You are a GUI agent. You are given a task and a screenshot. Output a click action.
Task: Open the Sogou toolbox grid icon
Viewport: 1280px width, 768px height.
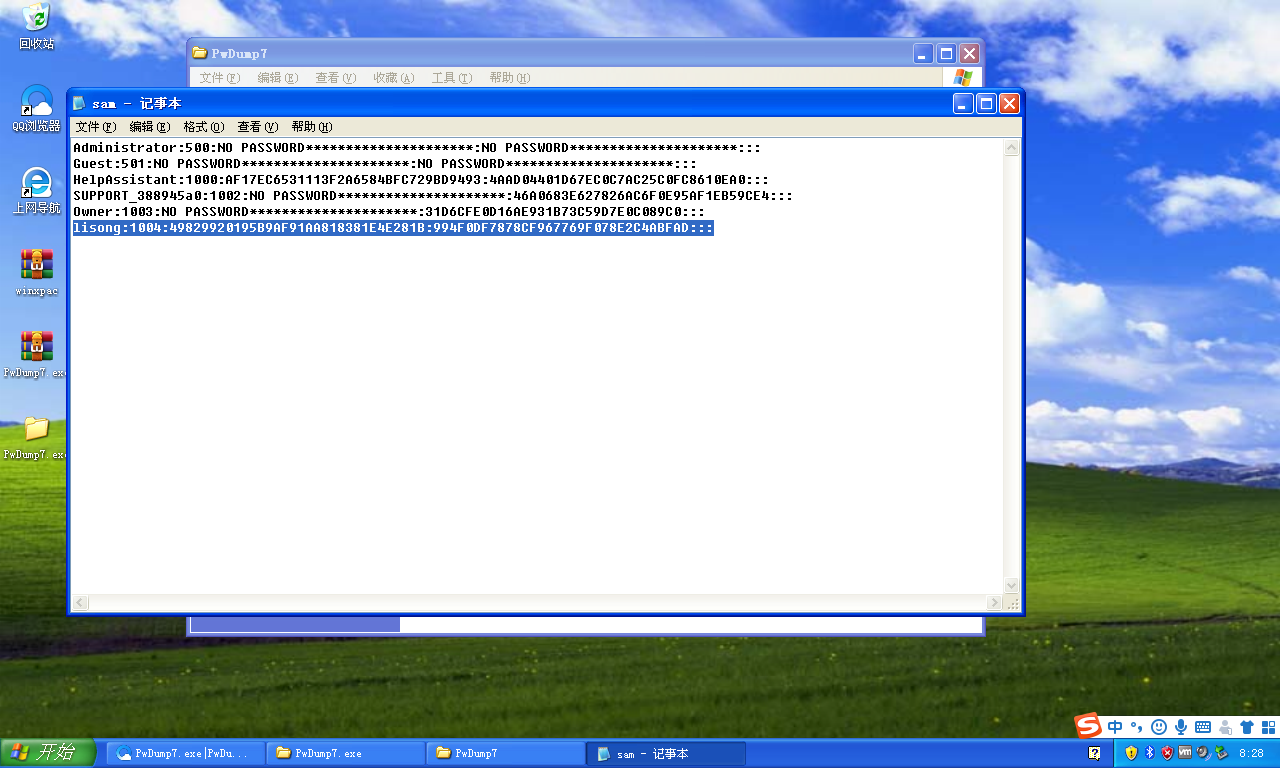click(1268, 727)
